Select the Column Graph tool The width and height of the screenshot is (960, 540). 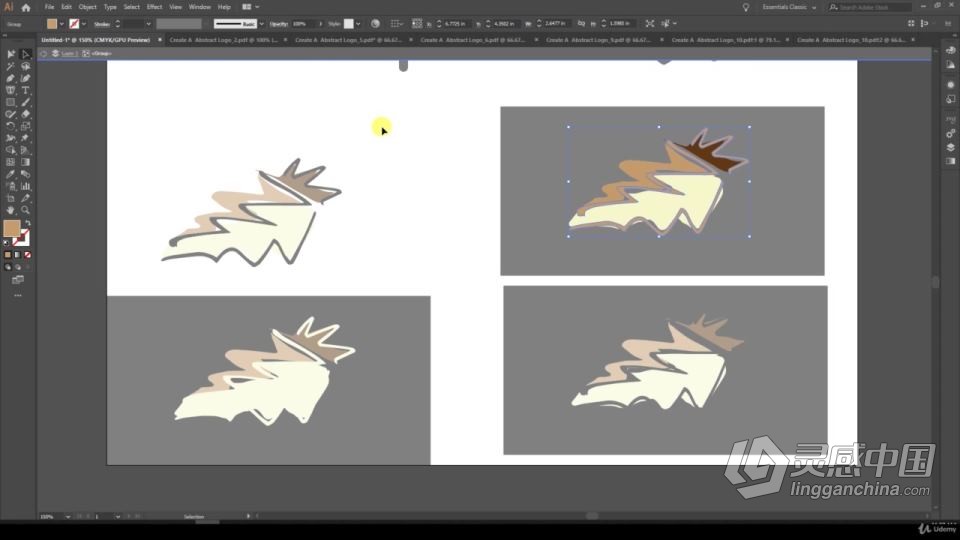(25, 186)
